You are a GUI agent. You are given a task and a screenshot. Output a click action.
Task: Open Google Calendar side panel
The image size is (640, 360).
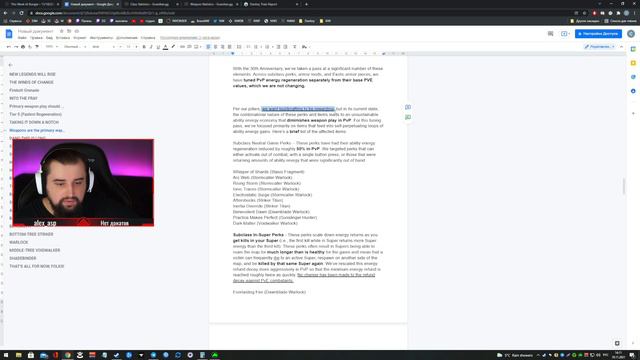click(633, 49)
